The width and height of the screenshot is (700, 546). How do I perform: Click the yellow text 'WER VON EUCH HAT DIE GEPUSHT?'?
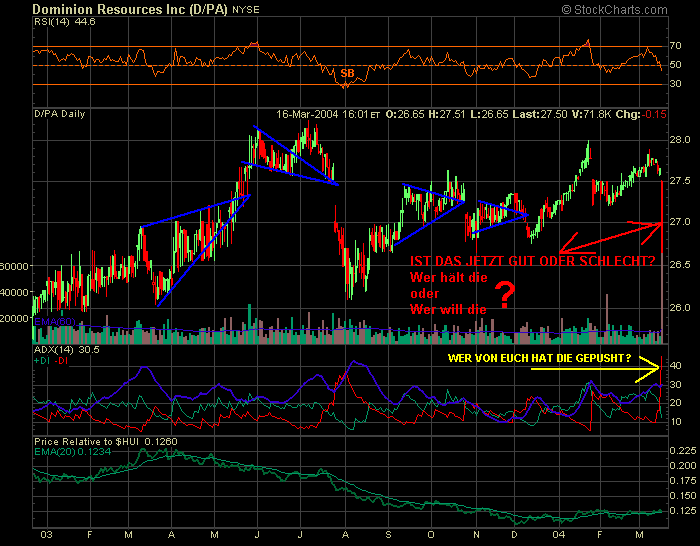coord(539,358)
